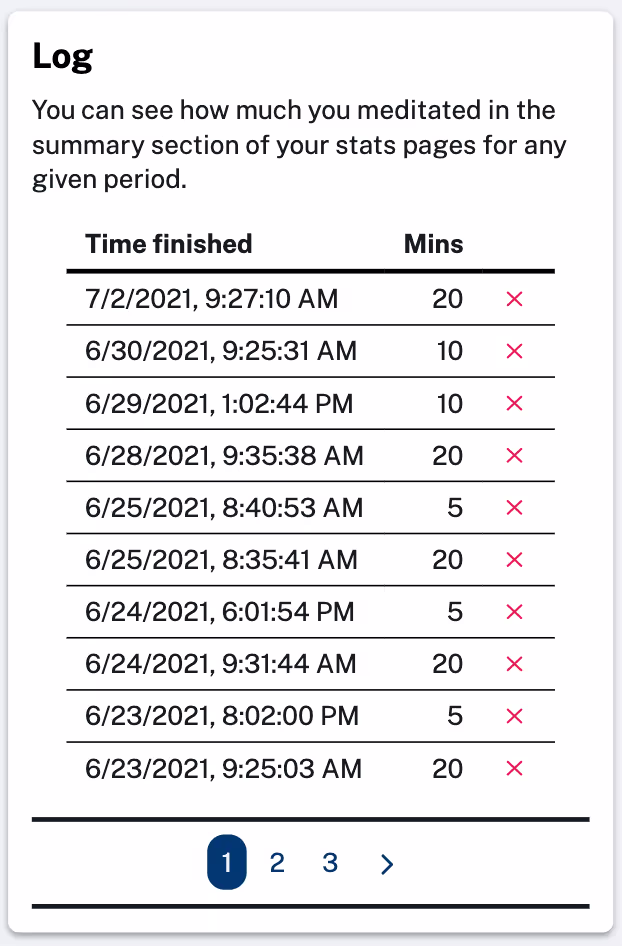The height and width of the screenshot is (946, 622).
Task: Delete the 6/25/2021, 8:40:53 AM entry
Action: coord(514,508)
